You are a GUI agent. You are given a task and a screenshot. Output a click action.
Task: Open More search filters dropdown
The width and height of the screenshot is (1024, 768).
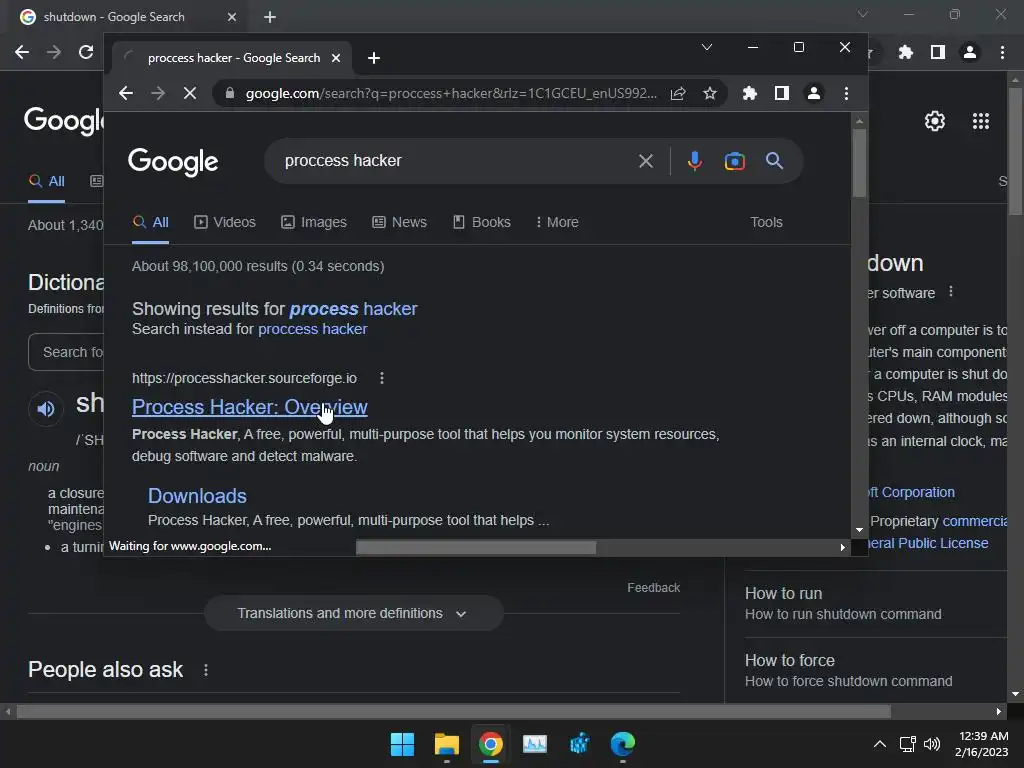tap(557, 222)
